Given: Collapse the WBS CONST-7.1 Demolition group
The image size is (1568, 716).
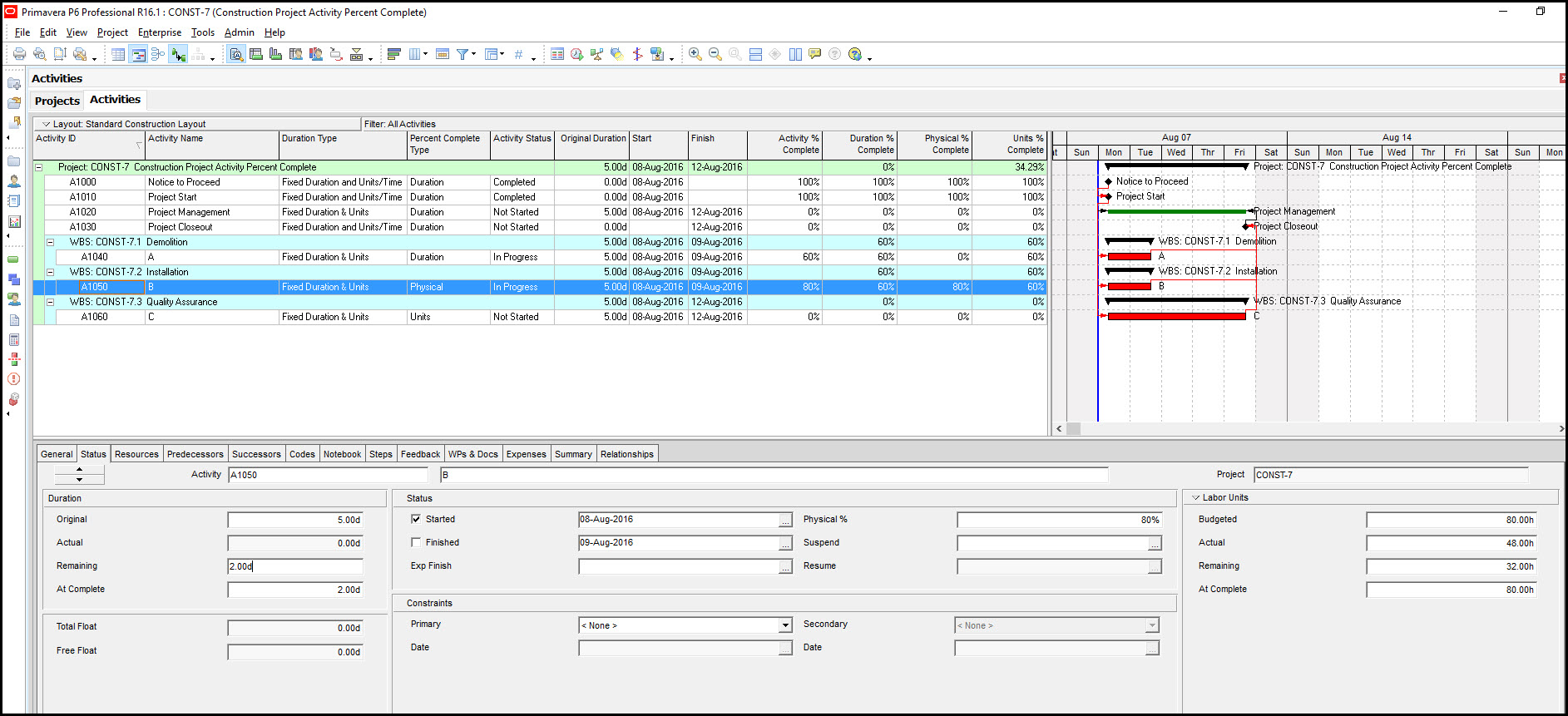Looking at the screenshot, I should point(50,242).
